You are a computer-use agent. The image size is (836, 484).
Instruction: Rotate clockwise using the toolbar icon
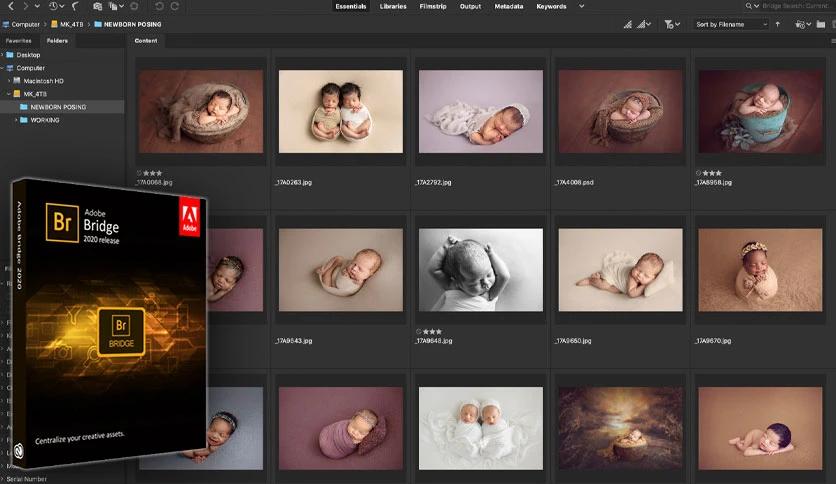pos(175,6)
